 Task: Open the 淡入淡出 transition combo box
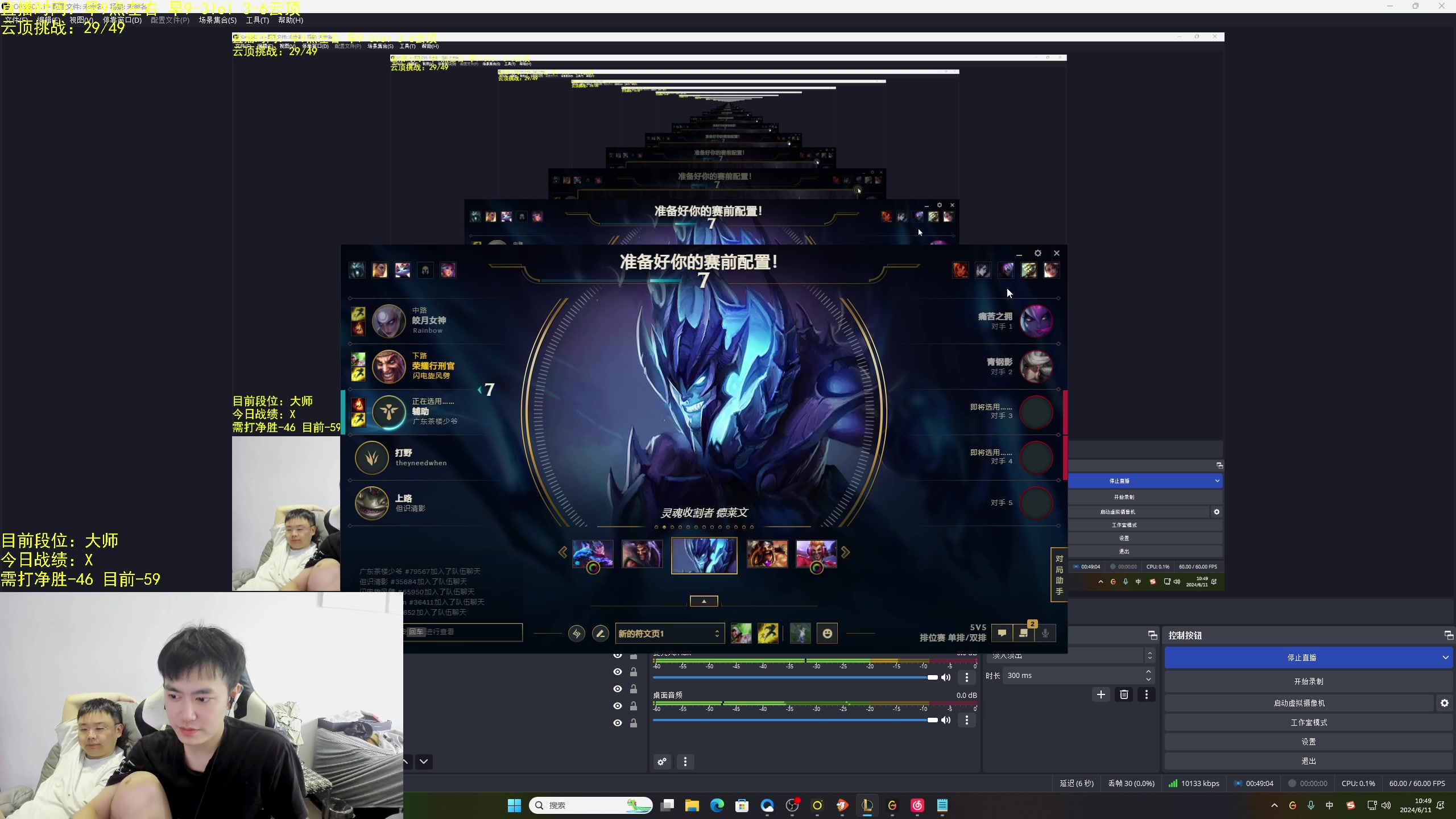1072,656
